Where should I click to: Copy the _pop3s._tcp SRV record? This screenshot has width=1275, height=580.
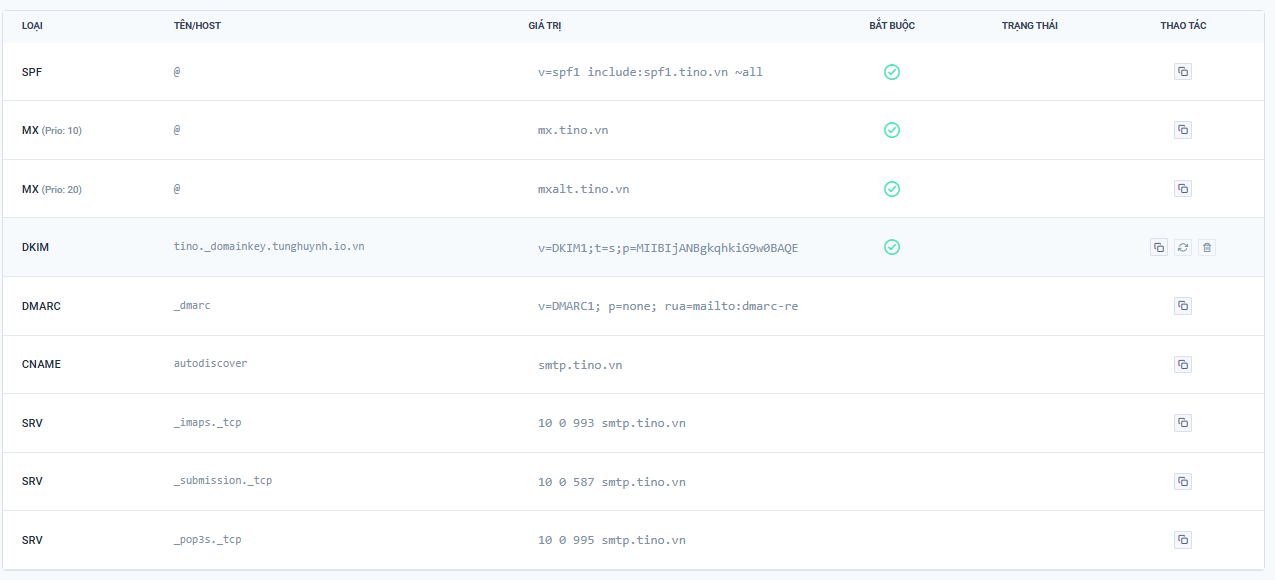[x=1183, y=540]
